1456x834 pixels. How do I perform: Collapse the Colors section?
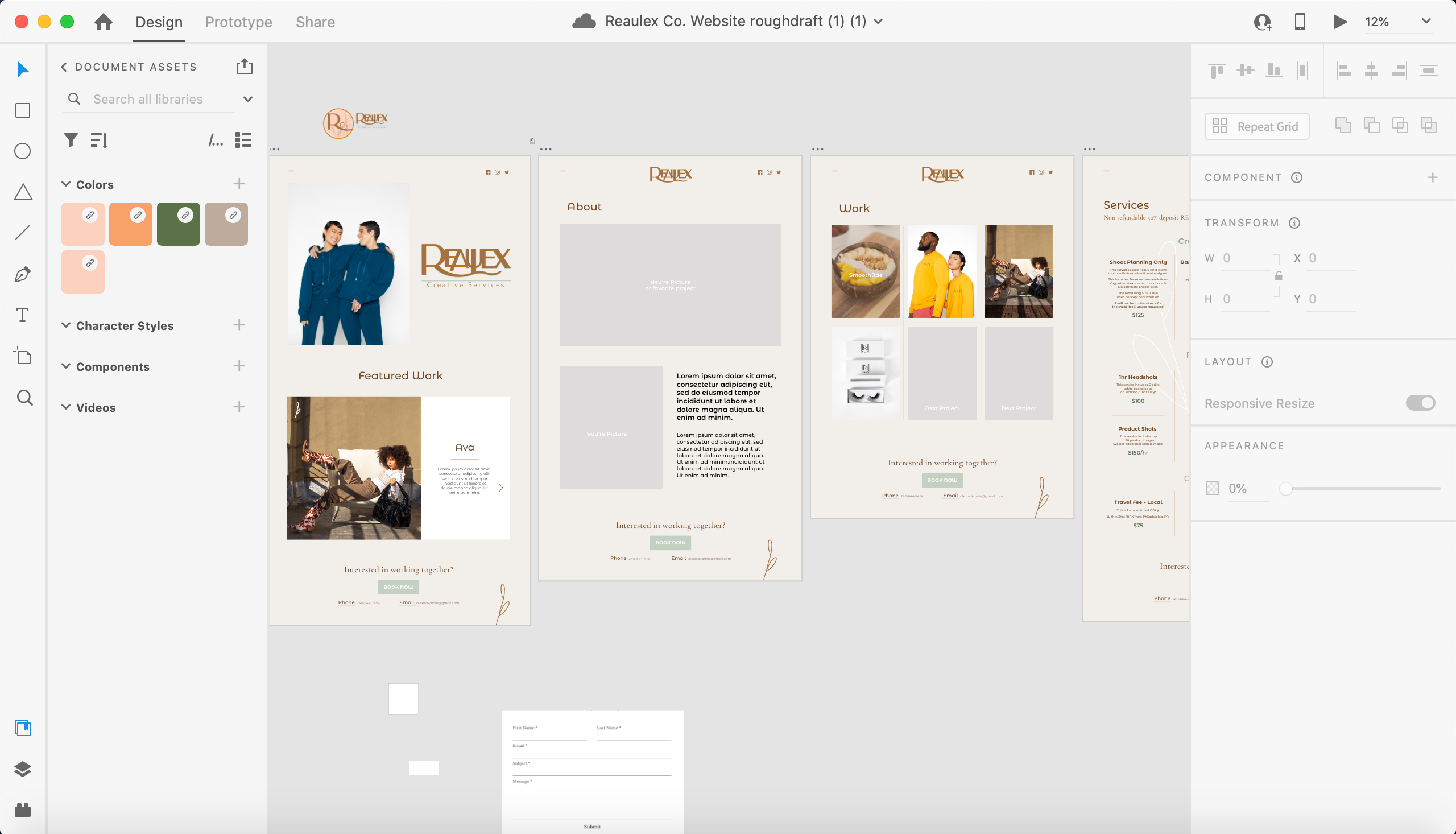[66, 184]
